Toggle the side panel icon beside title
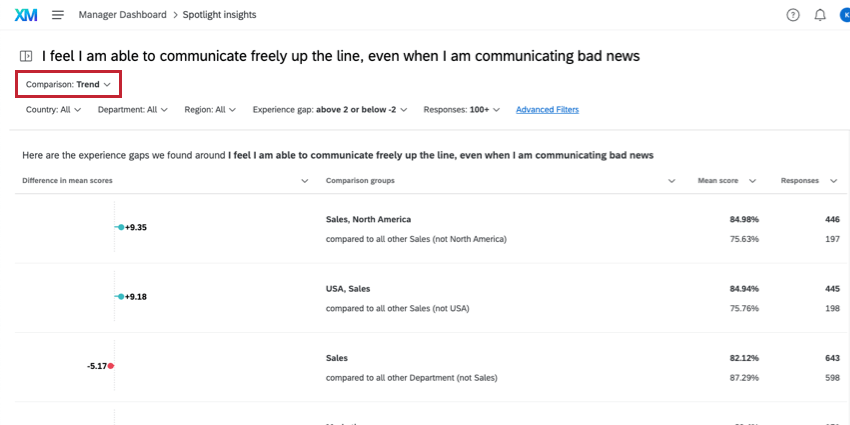The image size is (850, 425). [26, 57]
